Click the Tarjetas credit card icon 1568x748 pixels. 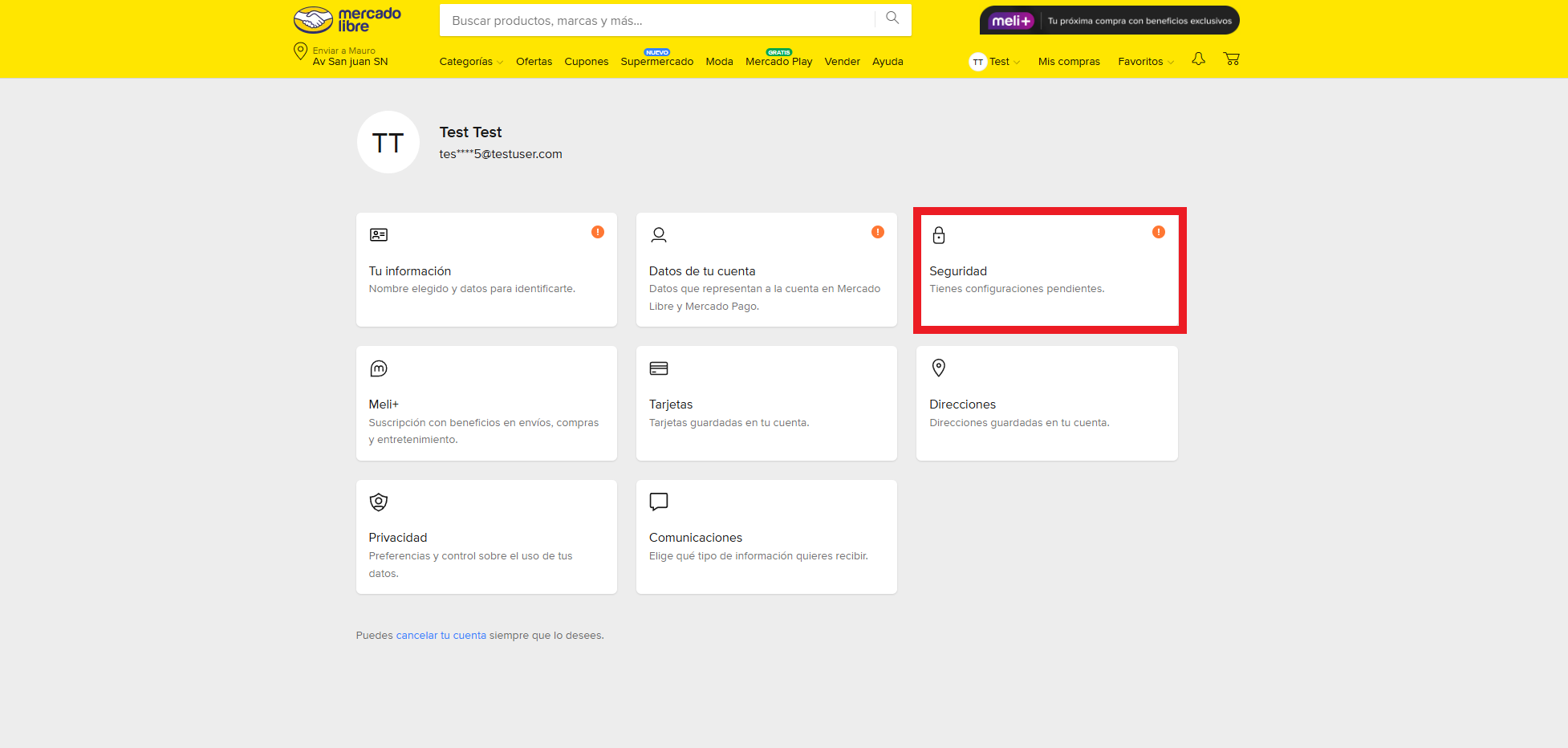[658, 368]
